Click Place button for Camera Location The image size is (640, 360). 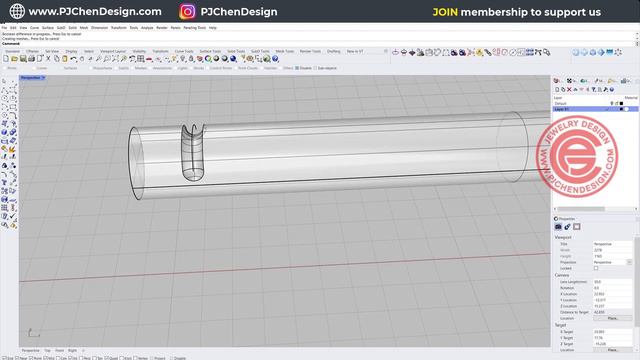coord(613,318)
